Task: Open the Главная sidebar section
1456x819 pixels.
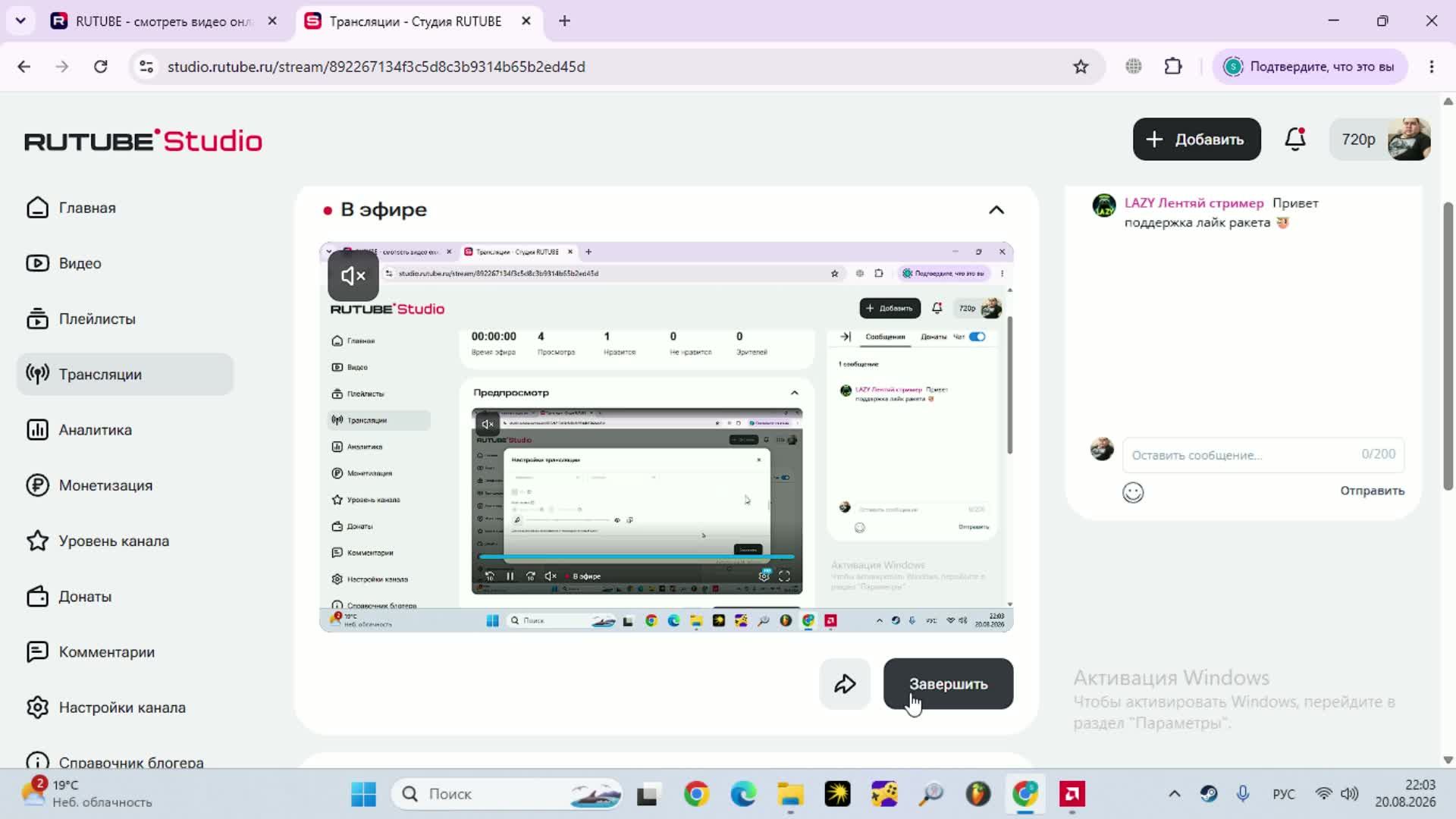Action: point(125,208)
